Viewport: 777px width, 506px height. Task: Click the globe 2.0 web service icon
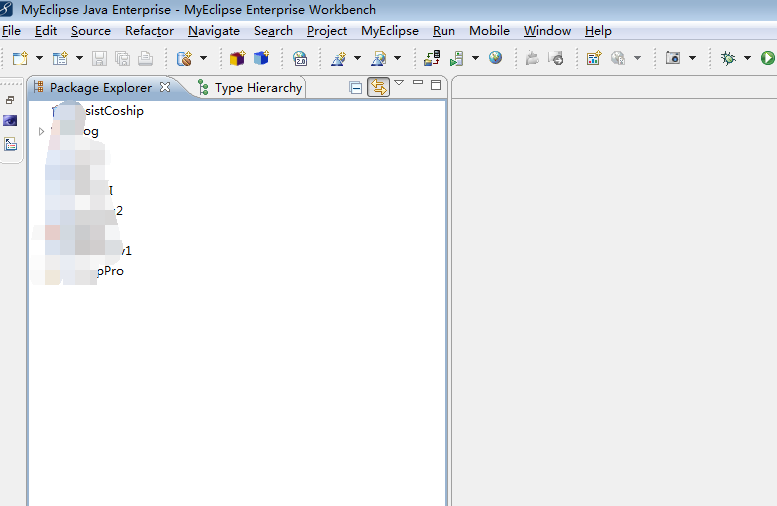point(300,58)
